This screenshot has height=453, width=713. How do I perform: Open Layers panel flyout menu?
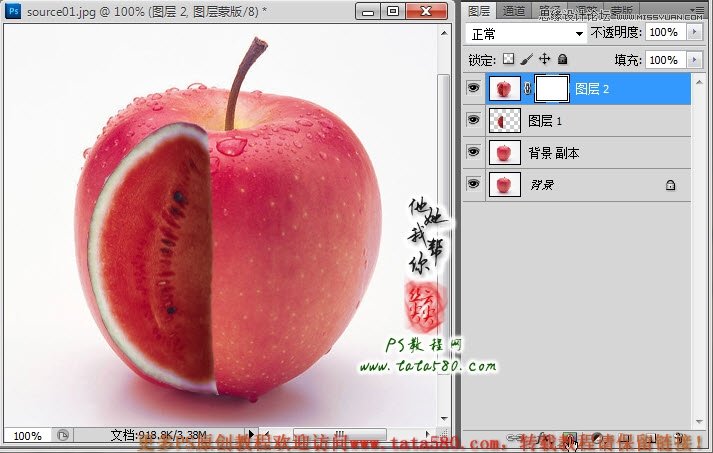coord(695,10)
